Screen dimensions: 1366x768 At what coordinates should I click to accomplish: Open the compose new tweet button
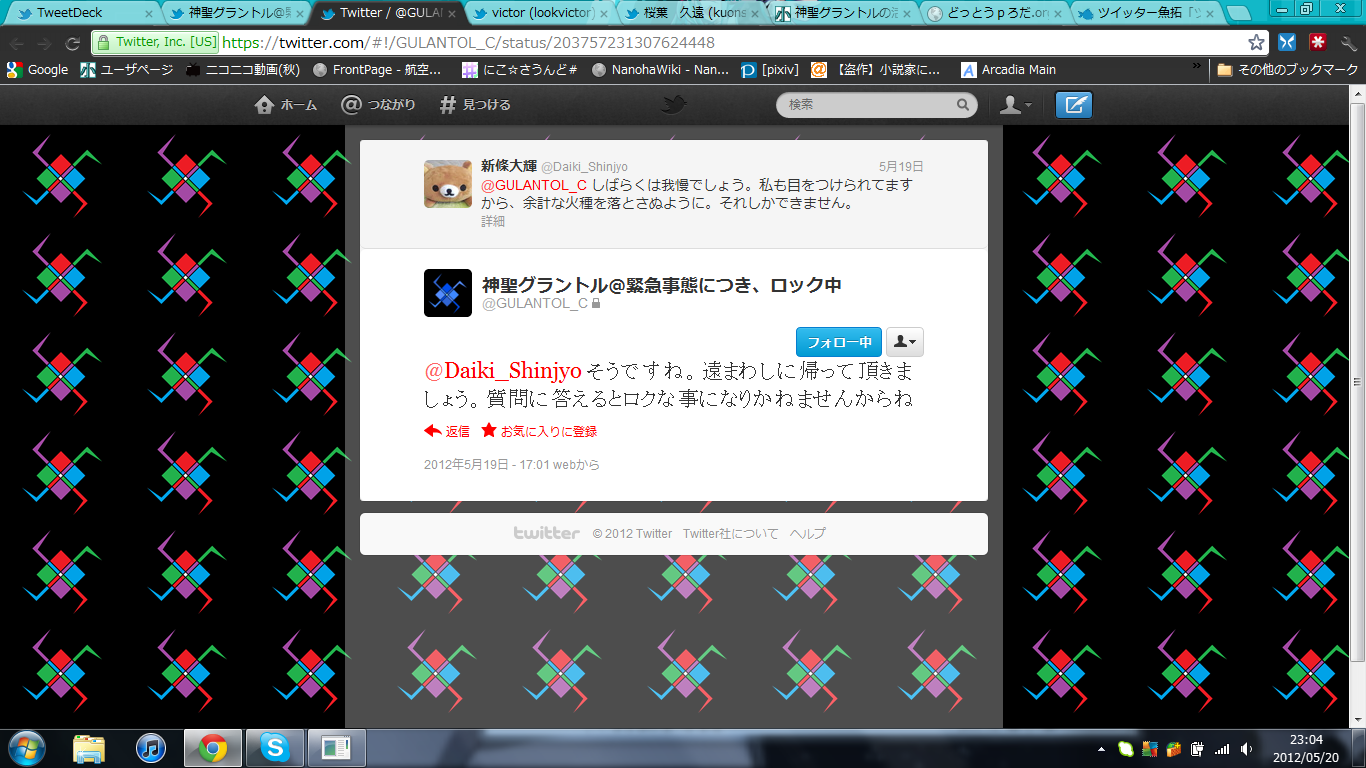(x=1074, y=105)
